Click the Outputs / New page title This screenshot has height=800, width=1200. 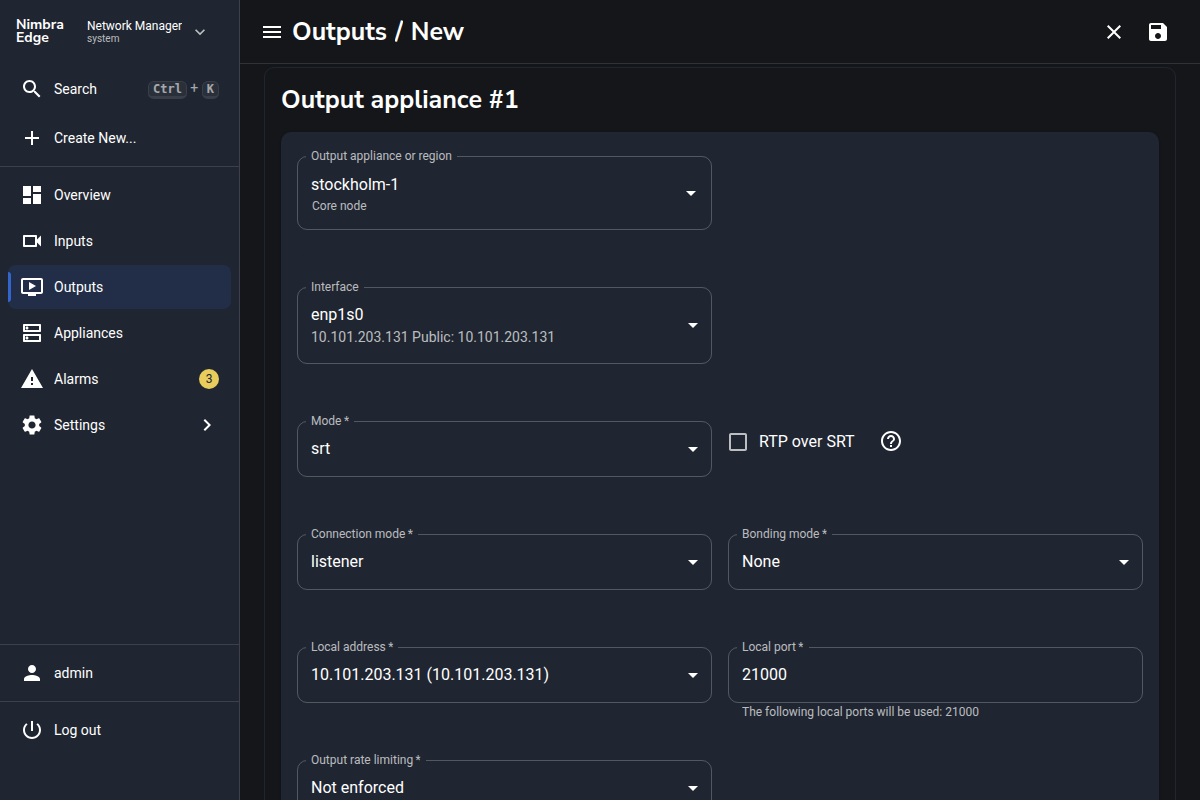point(378,32)
